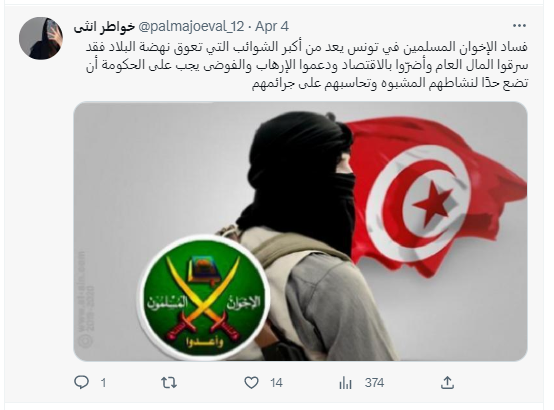The width and height of the screenshot is (554, 410).
Task: Open the three-dot more options menu
Action: coord(519,26)
